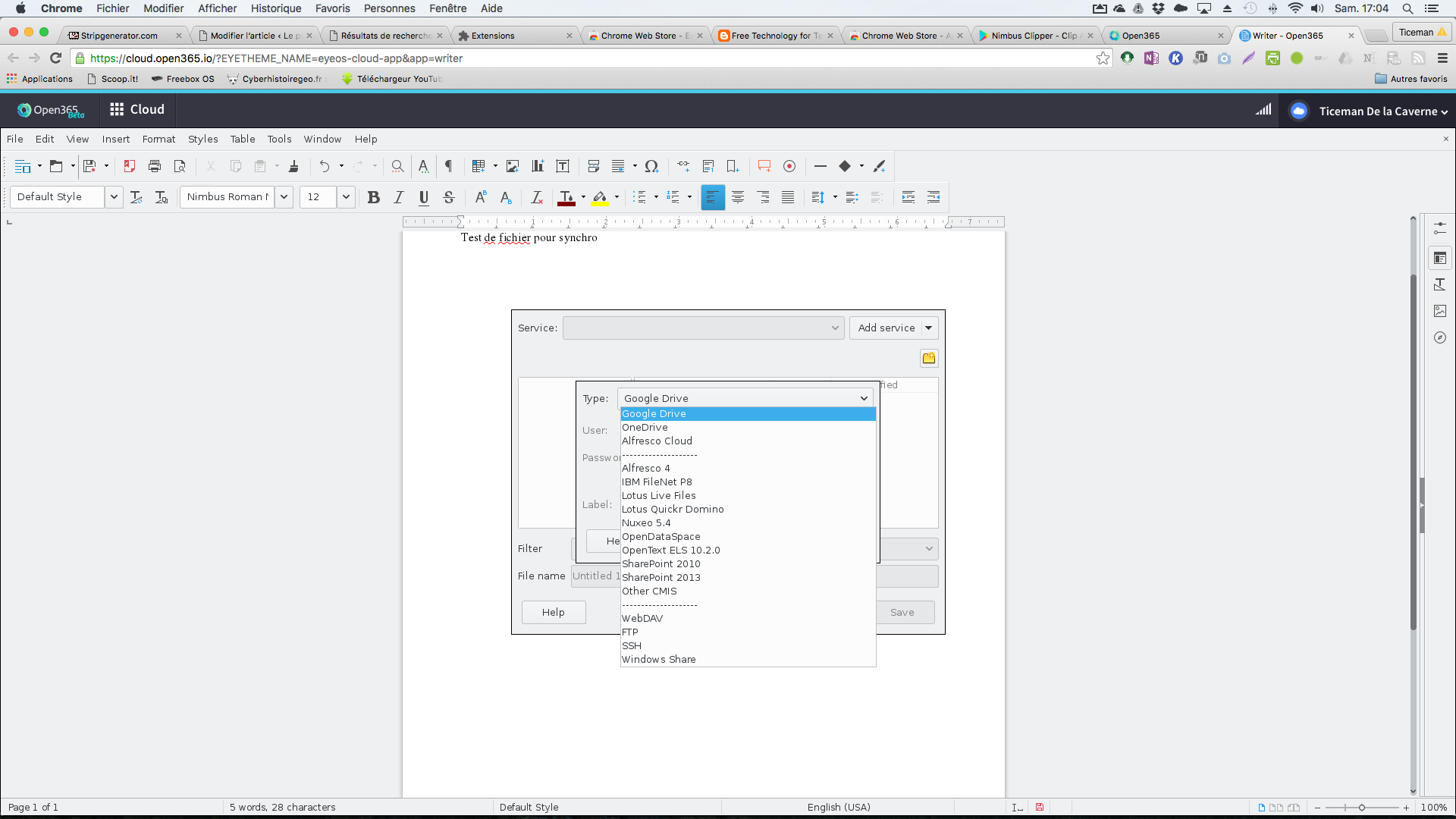Click the Subscript icon
This screenshot has height=819, width=1456.
[x=506, y=197]
